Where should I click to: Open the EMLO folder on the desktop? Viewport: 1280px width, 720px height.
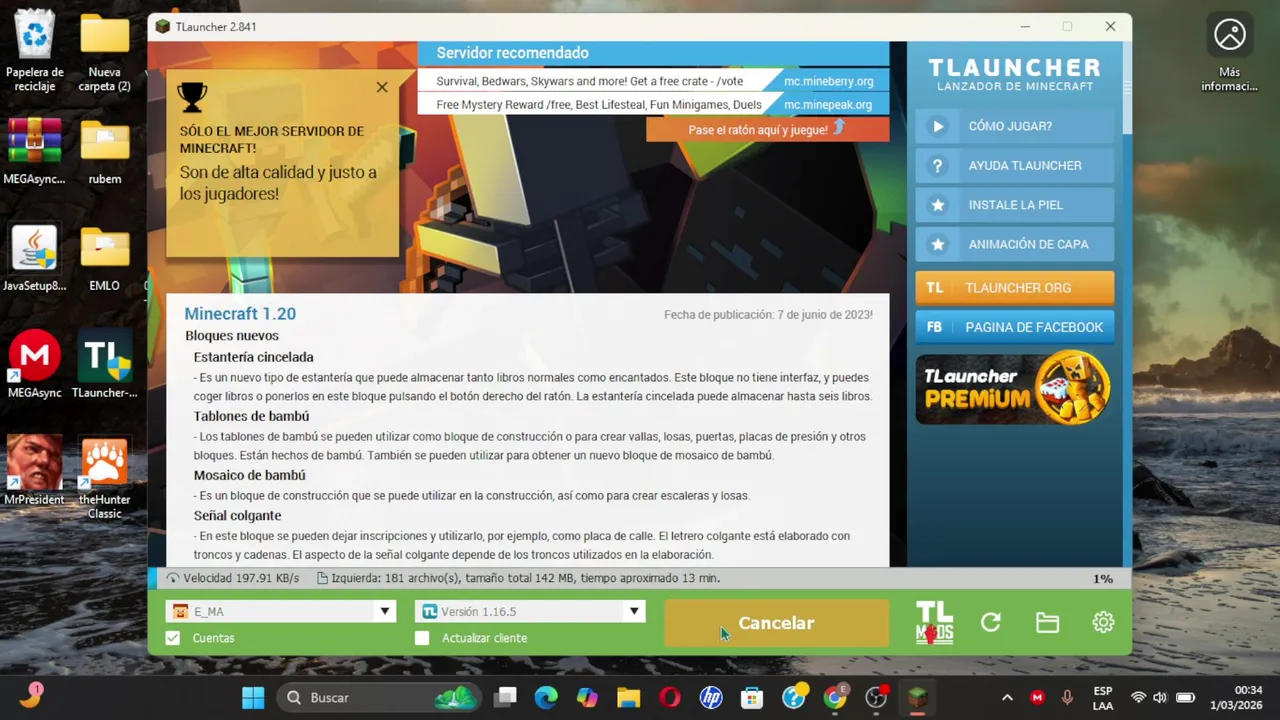(105, 259)
